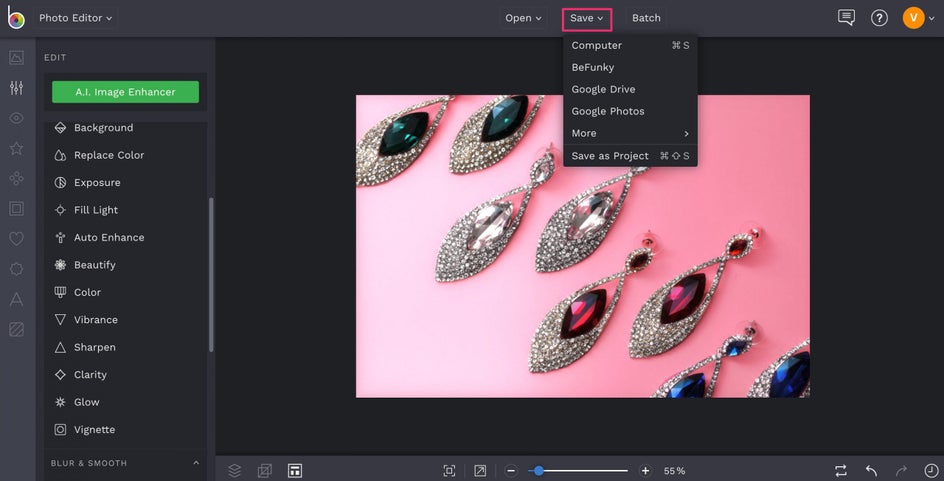The height and width of the screenshot is (481, 944).
Task: Save to Google Drive
Action: pos(630,89)
